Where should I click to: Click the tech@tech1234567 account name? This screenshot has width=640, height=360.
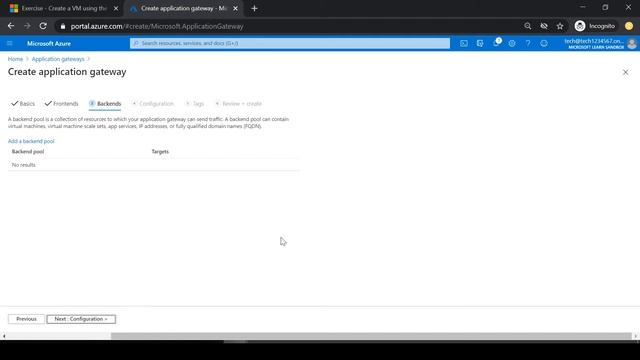click(594, 41)
